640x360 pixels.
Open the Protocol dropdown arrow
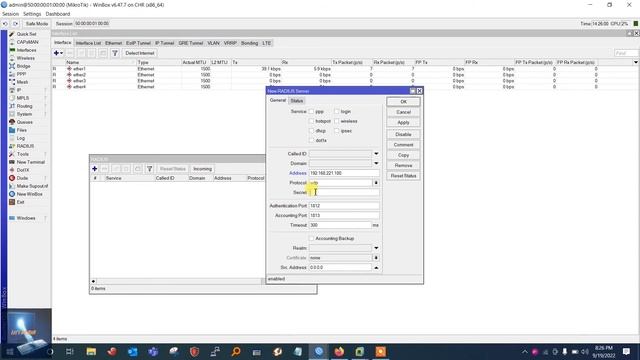tap(376, 183)
